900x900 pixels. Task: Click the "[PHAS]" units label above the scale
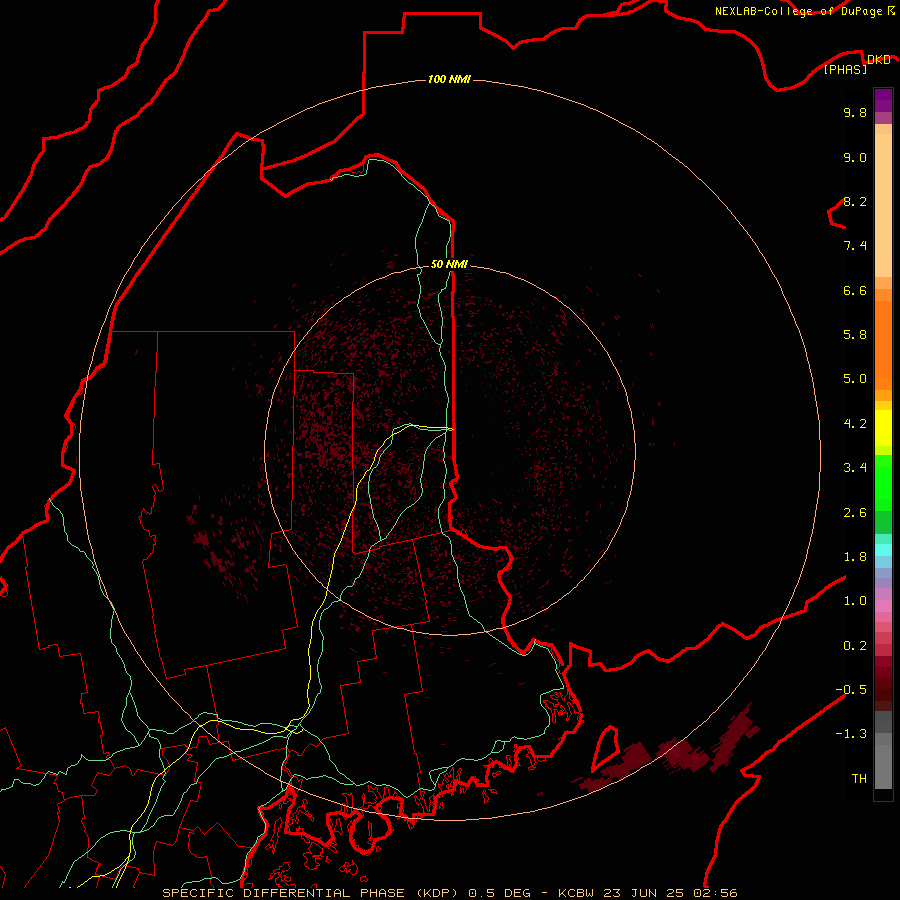(845, 69)
